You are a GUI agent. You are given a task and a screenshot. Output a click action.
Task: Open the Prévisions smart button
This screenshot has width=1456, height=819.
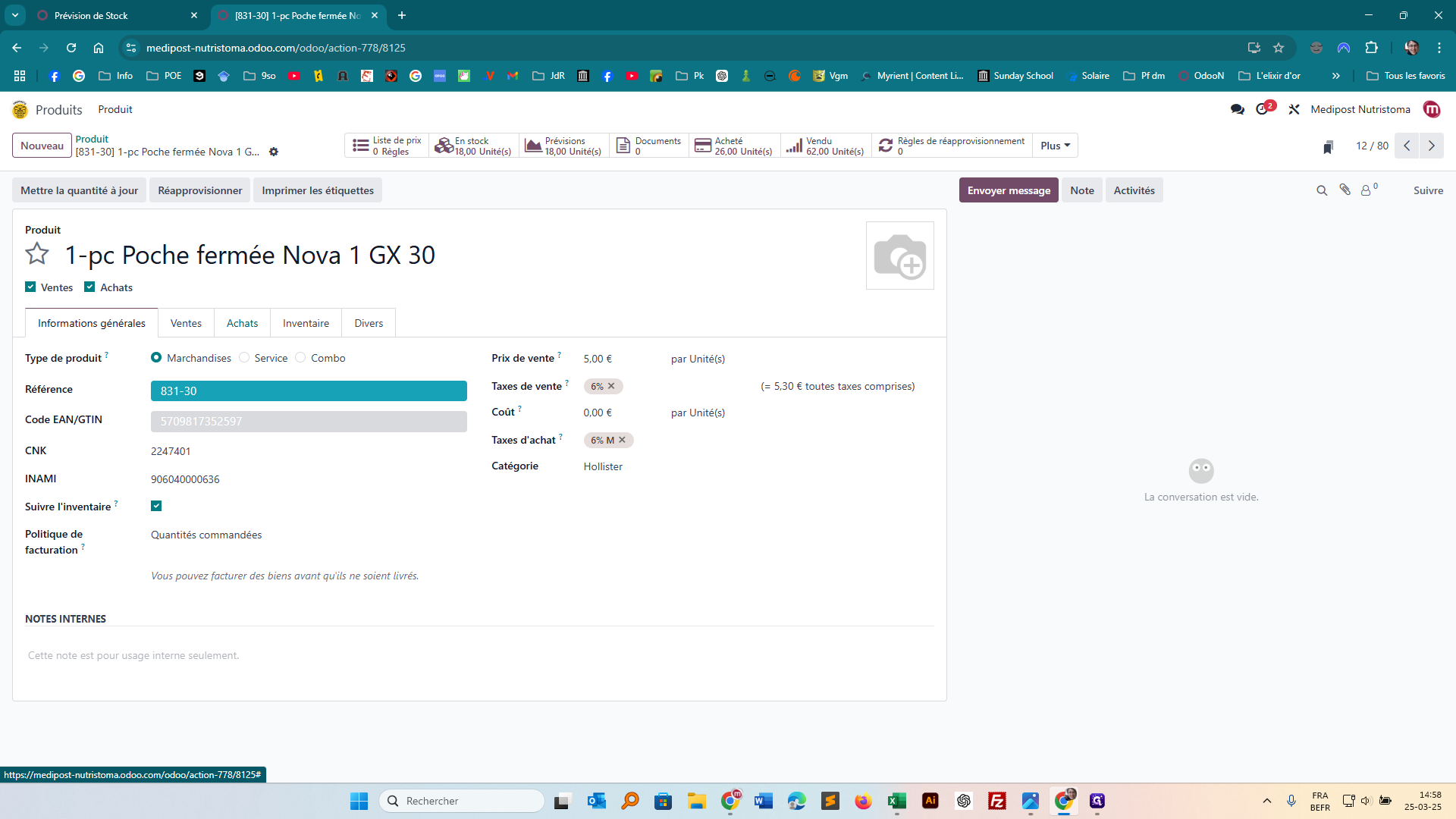(563, 146)
